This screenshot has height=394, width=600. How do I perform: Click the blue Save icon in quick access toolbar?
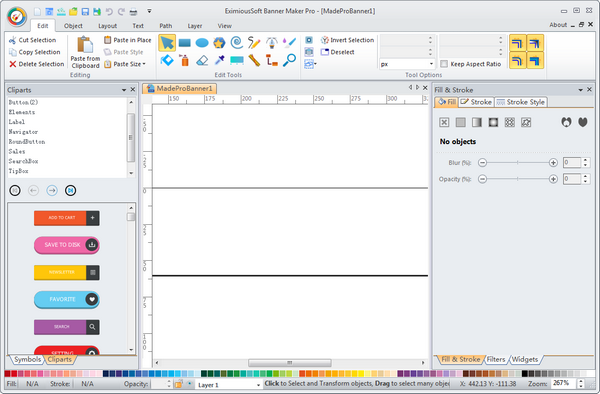(x=85, y=12)
